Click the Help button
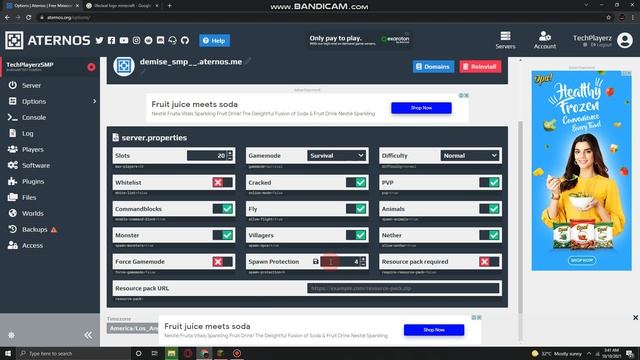Viewport: 640px width, 360px height. tap(214, 40)
